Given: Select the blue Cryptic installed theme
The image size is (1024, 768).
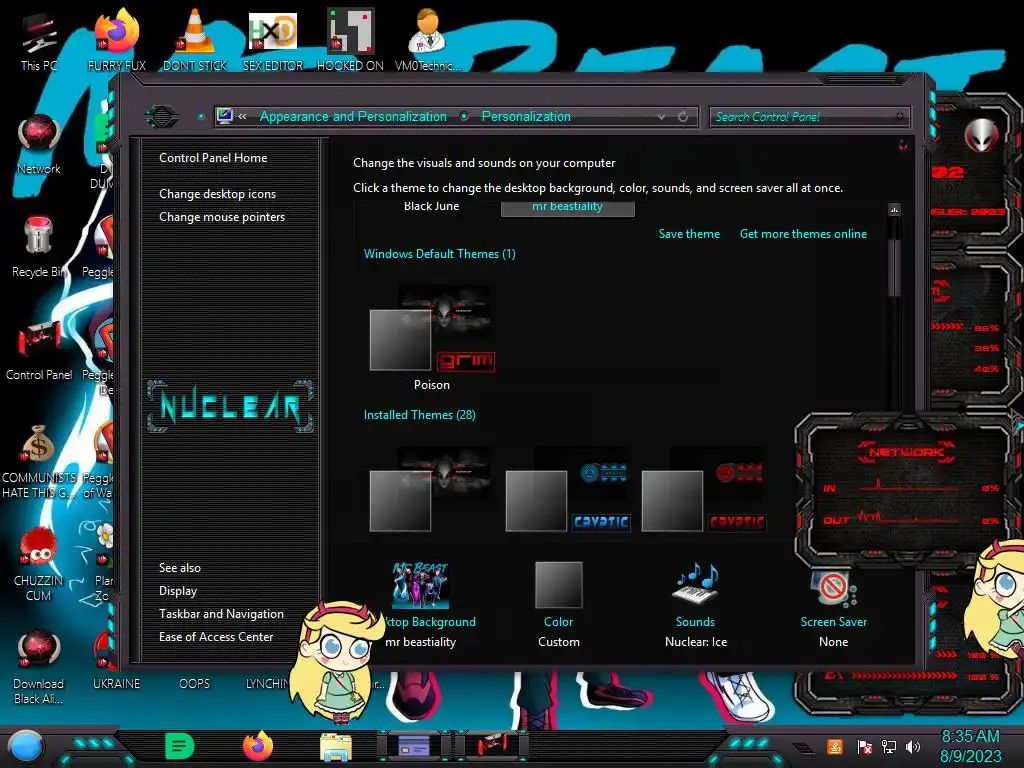Looking at the screenshot, I should [x=568, y=489].
